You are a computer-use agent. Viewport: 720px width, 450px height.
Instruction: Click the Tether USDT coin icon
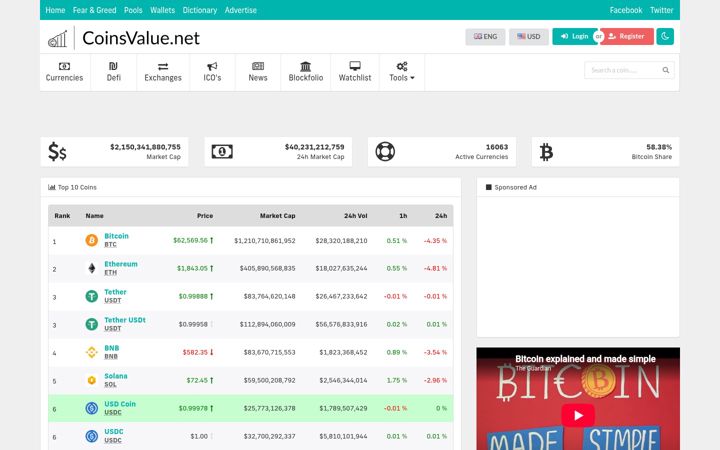tap(92, 296)
